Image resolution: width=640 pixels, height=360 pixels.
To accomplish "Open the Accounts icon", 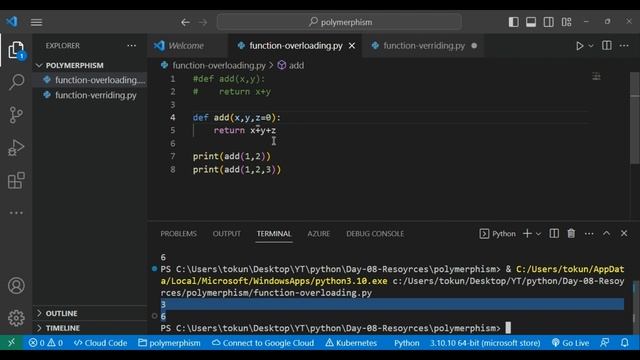I will point(16,286).
